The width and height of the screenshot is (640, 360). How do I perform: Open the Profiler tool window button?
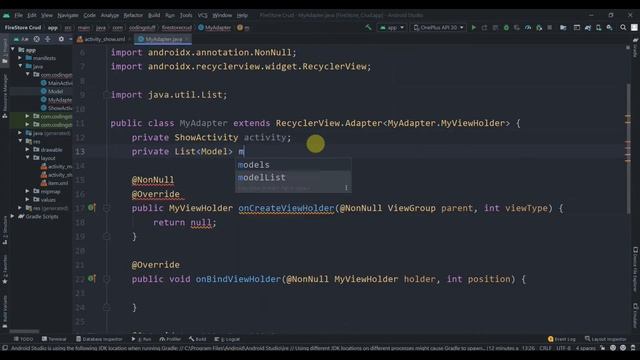pyautogui.click(x=170, y=339)
